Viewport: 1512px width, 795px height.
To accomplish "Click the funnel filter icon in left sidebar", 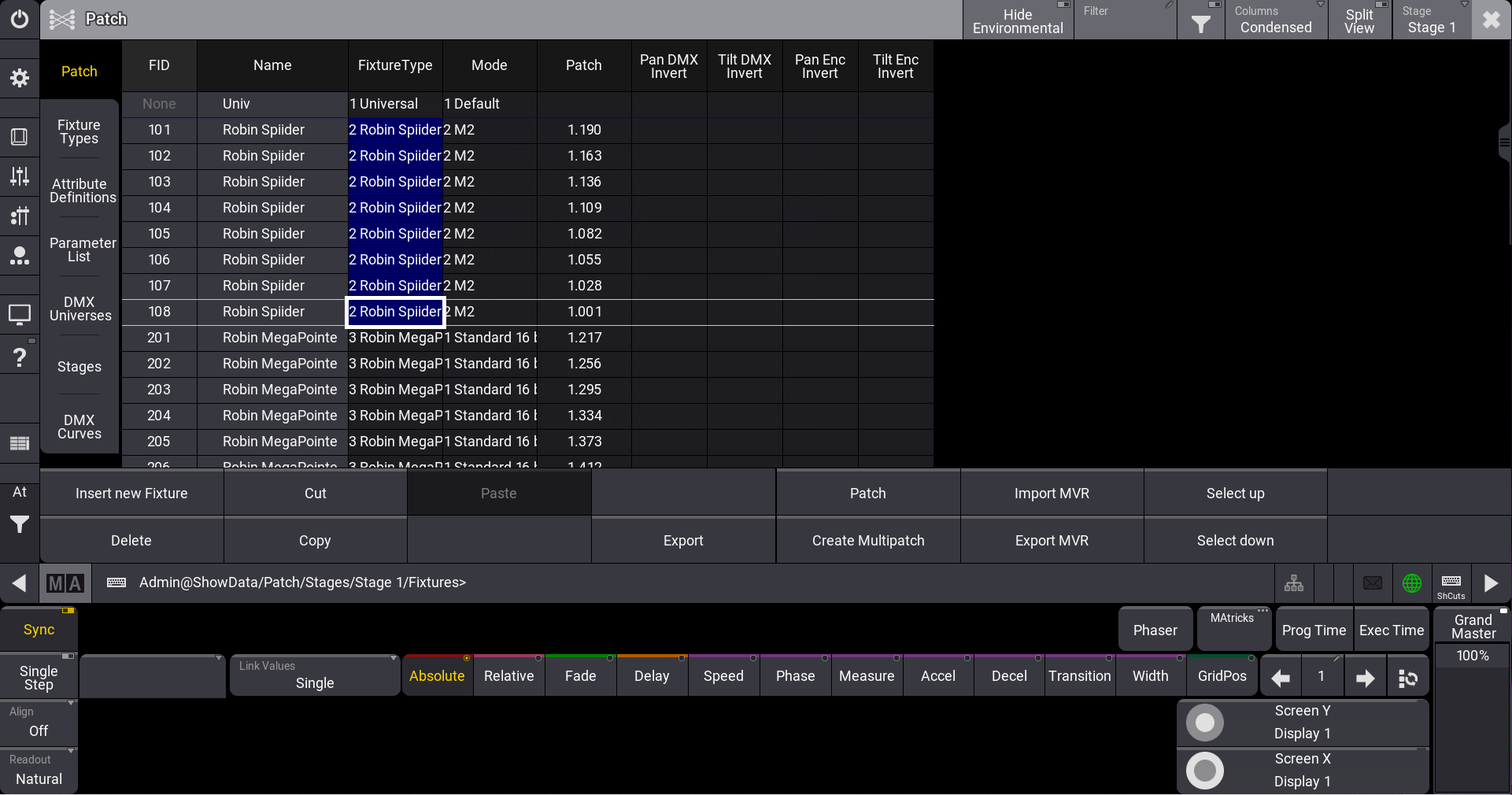I will coord(20,524).
